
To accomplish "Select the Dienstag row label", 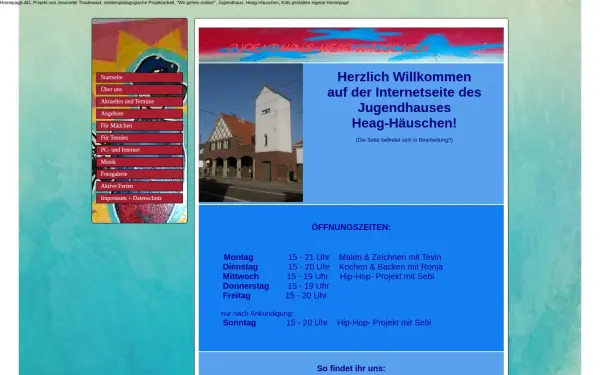I will point(240,267).
